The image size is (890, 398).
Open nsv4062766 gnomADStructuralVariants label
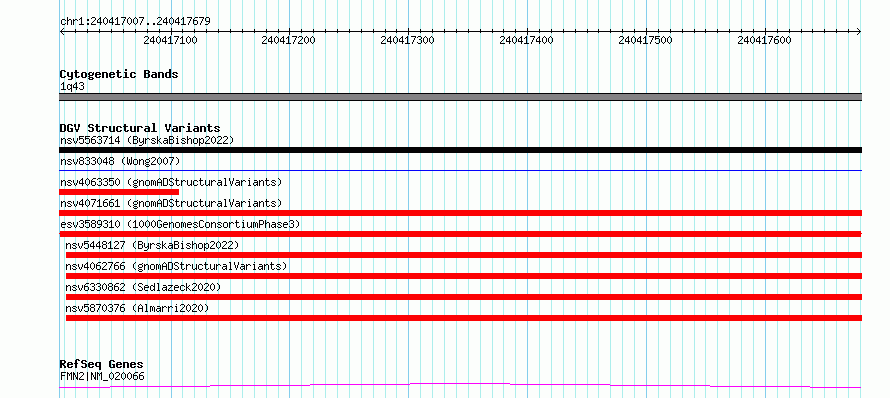177,266
